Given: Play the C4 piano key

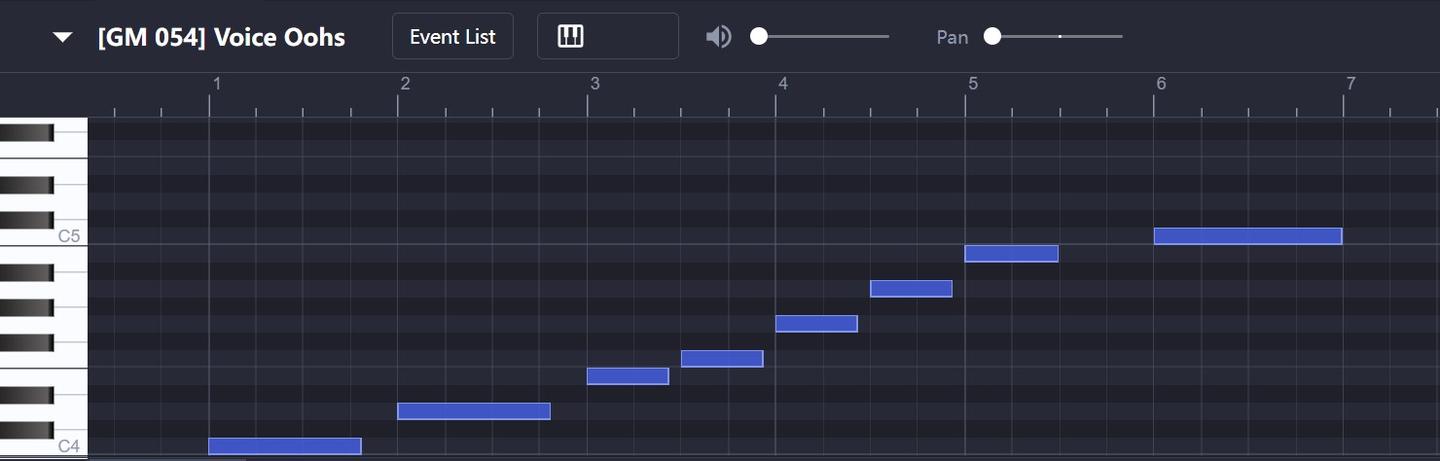Looking at the screenshot, I should click(x=72, y=446).
